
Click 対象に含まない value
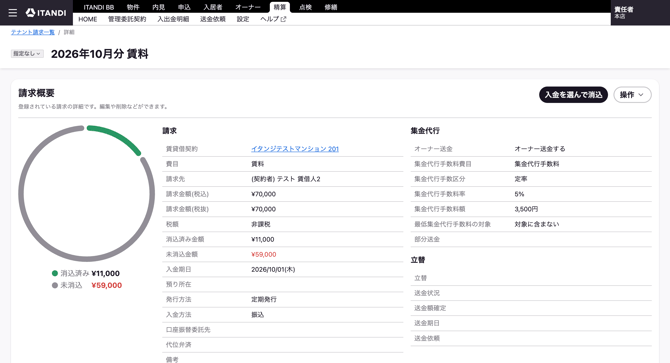[x=537, y=224]
